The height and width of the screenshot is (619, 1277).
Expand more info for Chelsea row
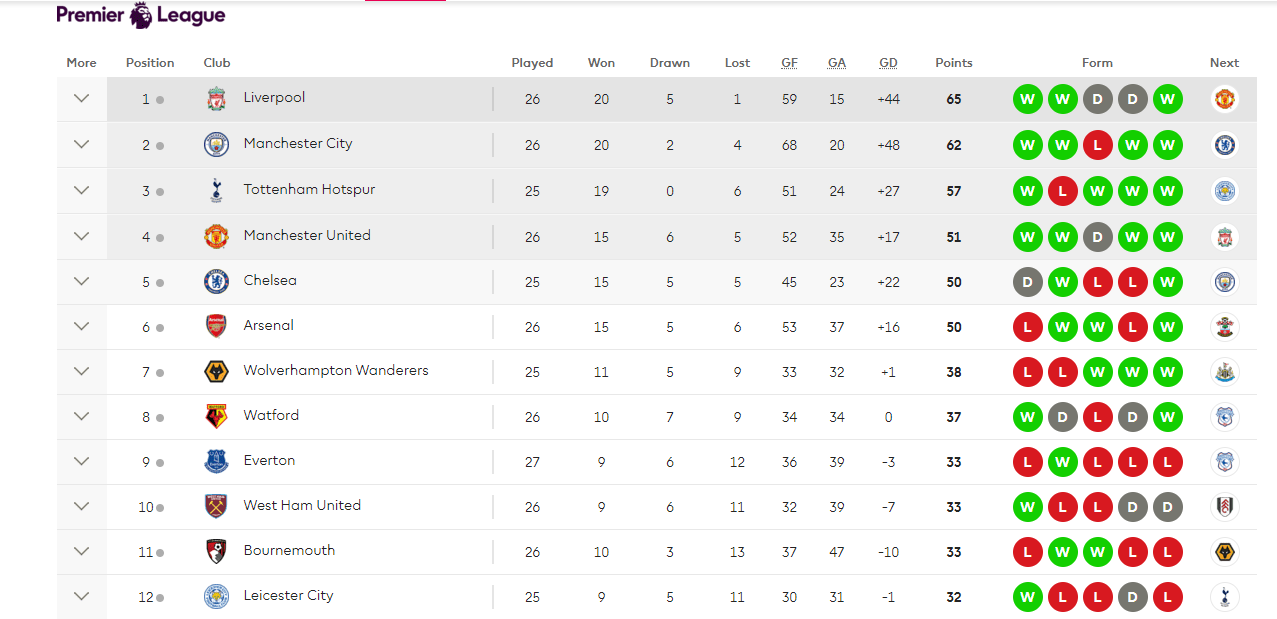82,281
